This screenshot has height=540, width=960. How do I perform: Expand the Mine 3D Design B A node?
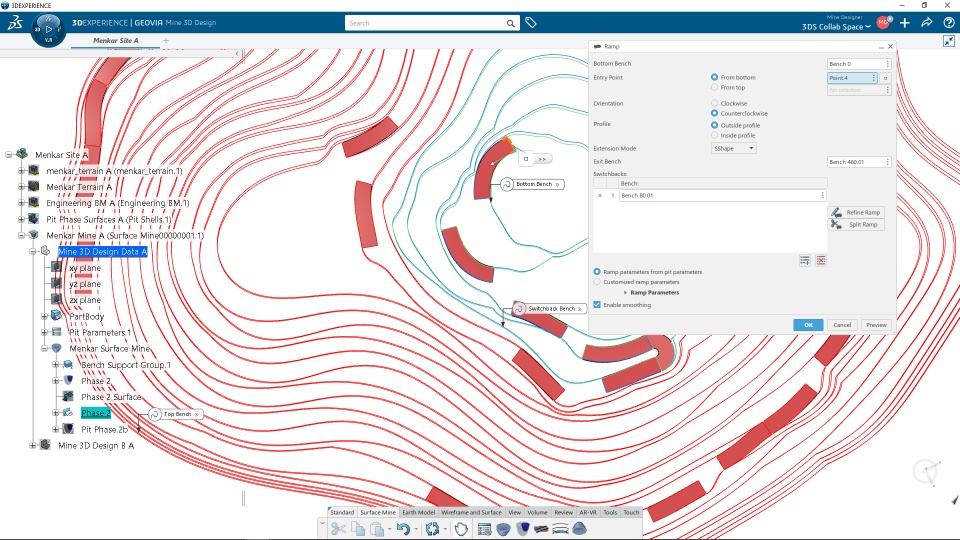tap(32, 445)
